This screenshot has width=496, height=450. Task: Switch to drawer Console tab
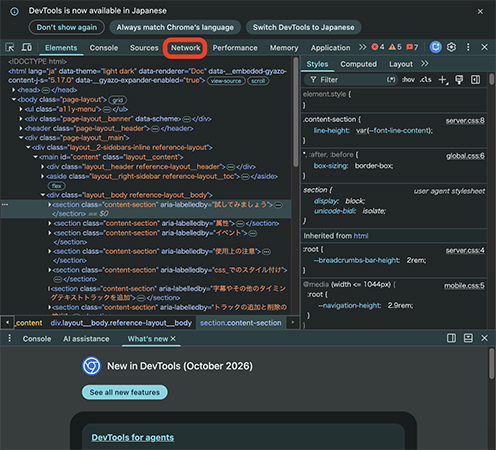click(37, 339)
